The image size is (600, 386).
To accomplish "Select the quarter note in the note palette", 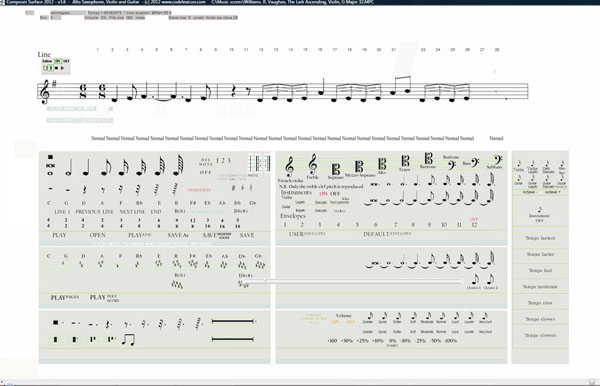I will (x=86, y=167).
